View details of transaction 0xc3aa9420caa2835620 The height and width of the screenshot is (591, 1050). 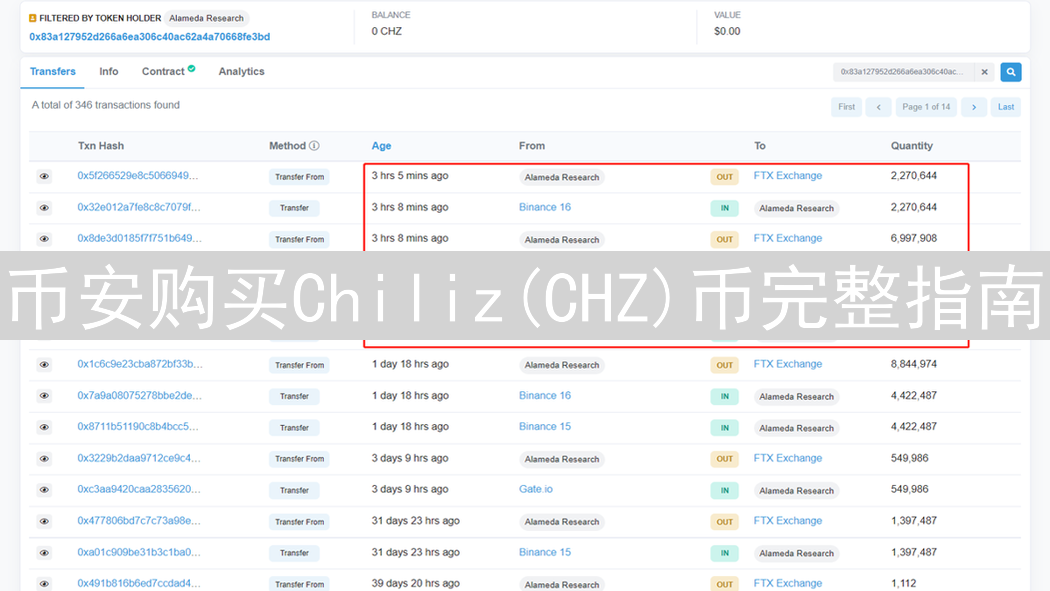tap(44, 489)
